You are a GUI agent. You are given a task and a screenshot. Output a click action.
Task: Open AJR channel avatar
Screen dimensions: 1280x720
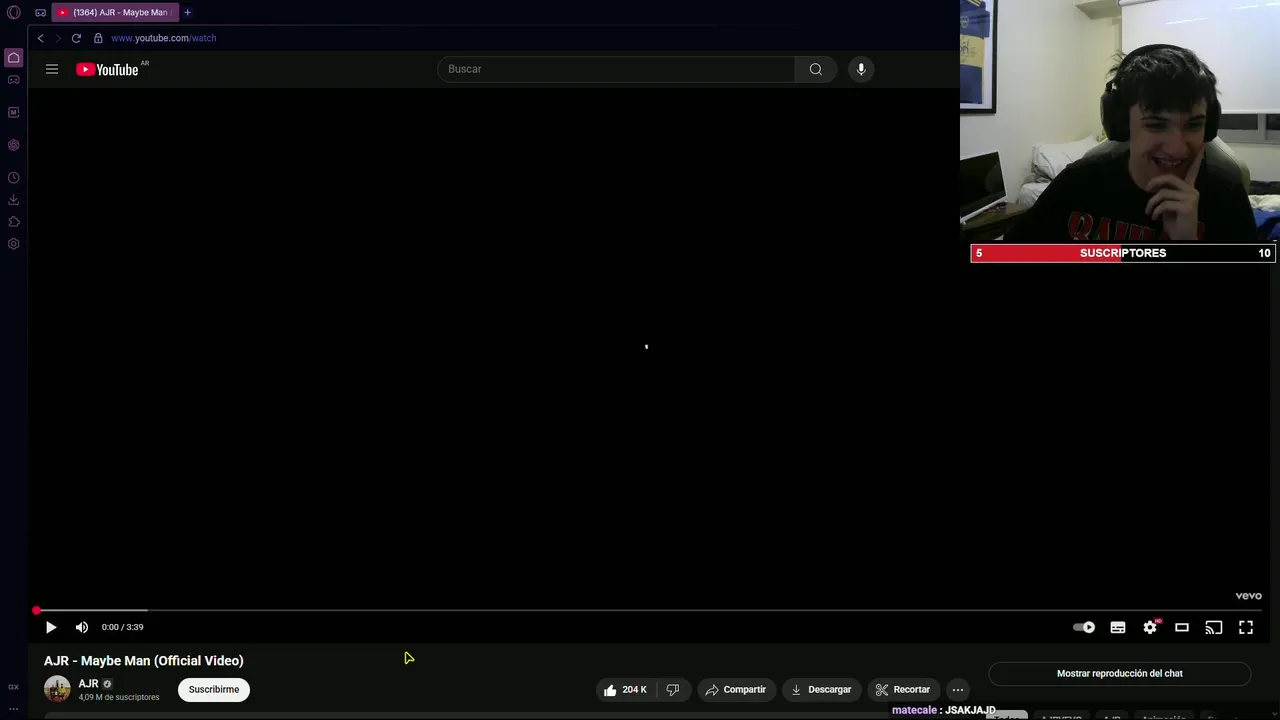tap(57, 689)
